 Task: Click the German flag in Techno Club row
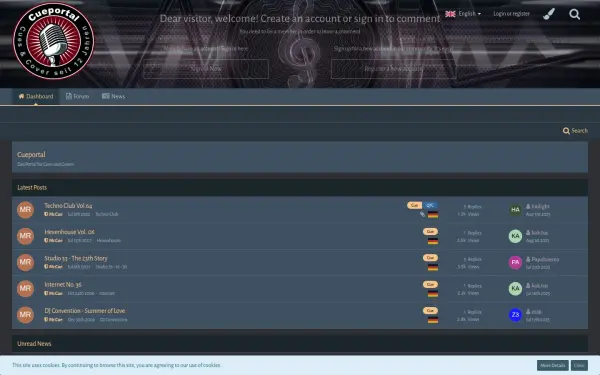coord(433,215)
